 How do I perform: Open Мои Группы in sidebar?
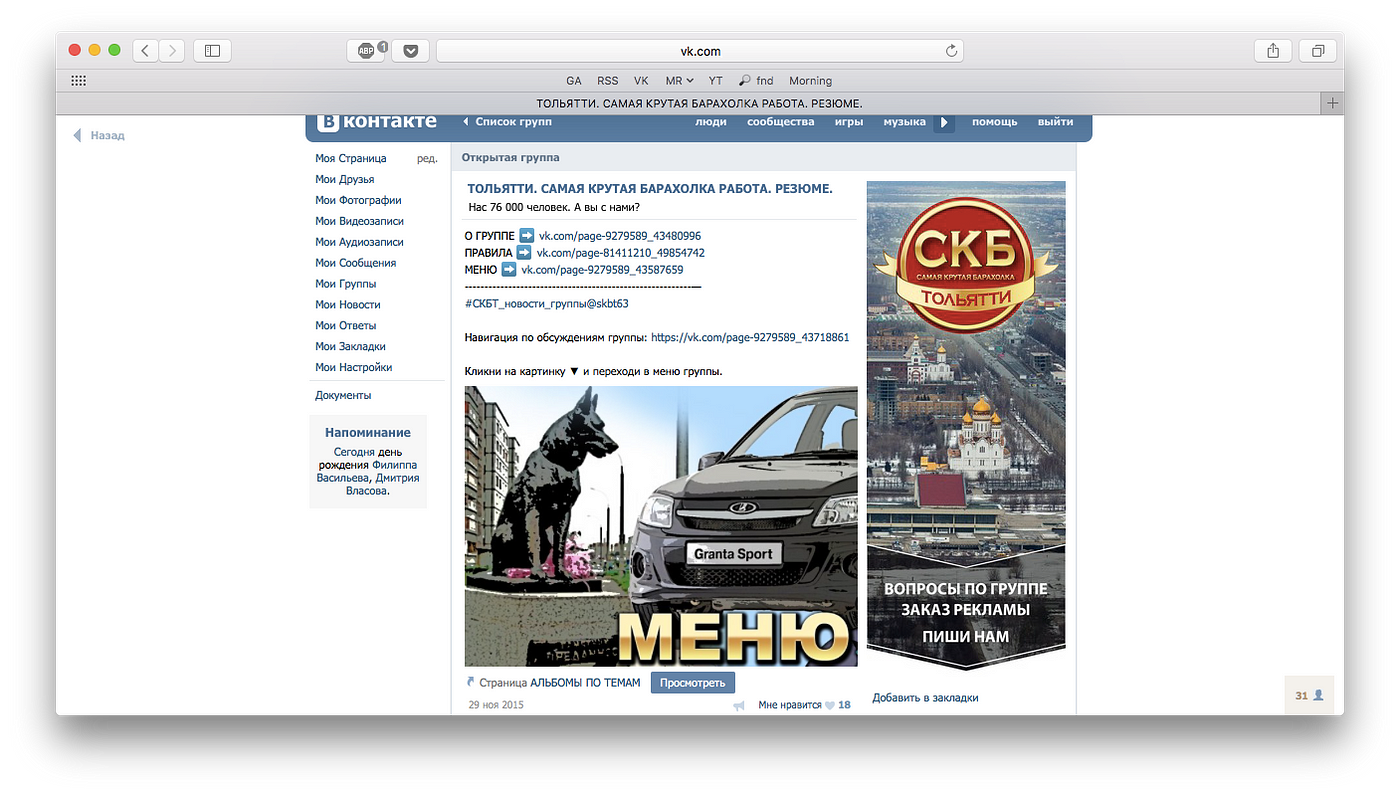[345, 284]
